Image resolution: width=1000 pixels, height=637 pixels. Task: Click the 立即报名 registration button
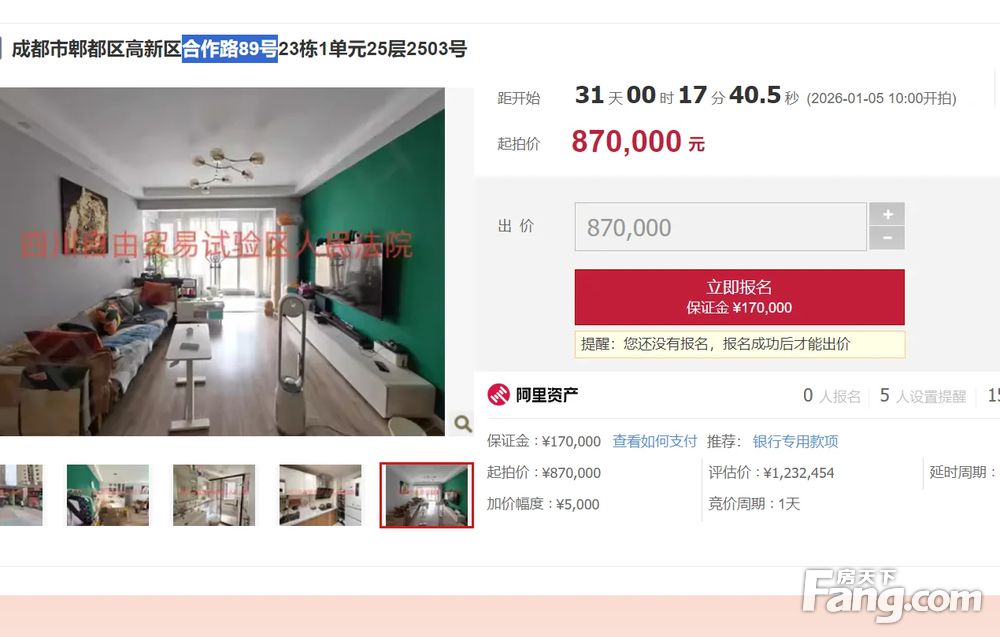pyautogui.click(x=739, y=297)
